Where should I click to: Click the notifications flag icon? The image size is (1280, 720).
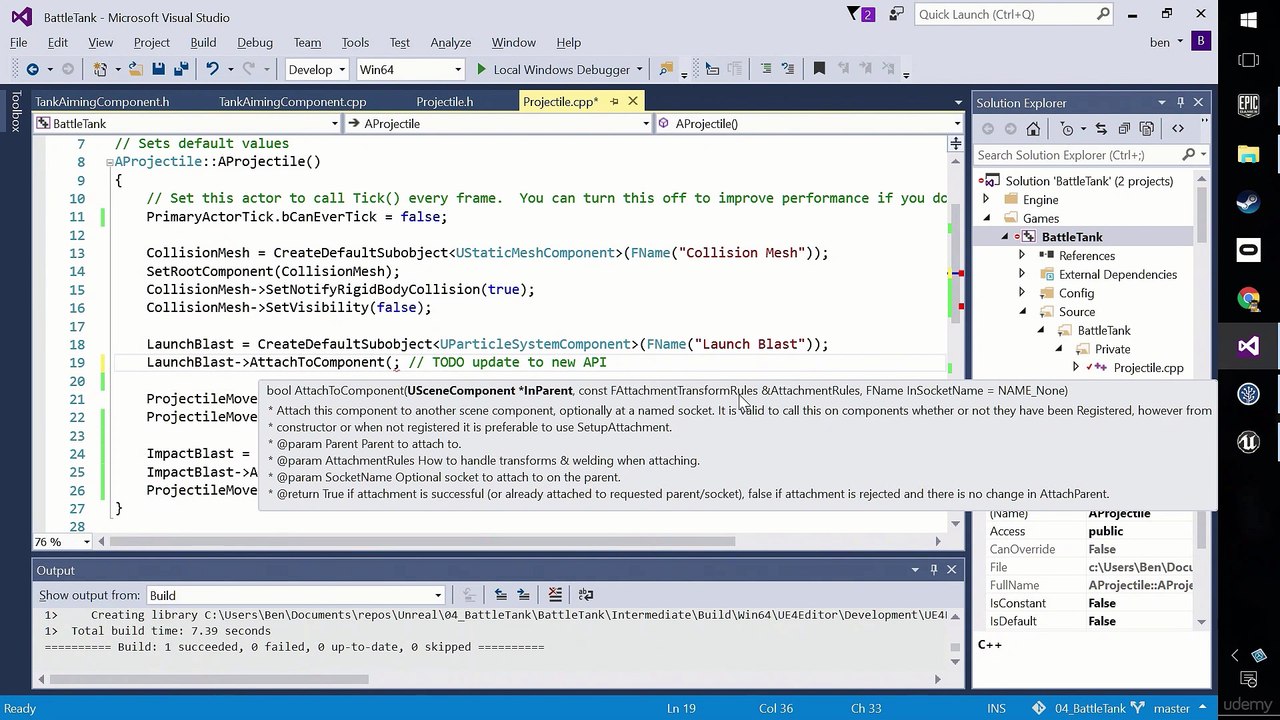click(860, 14)
